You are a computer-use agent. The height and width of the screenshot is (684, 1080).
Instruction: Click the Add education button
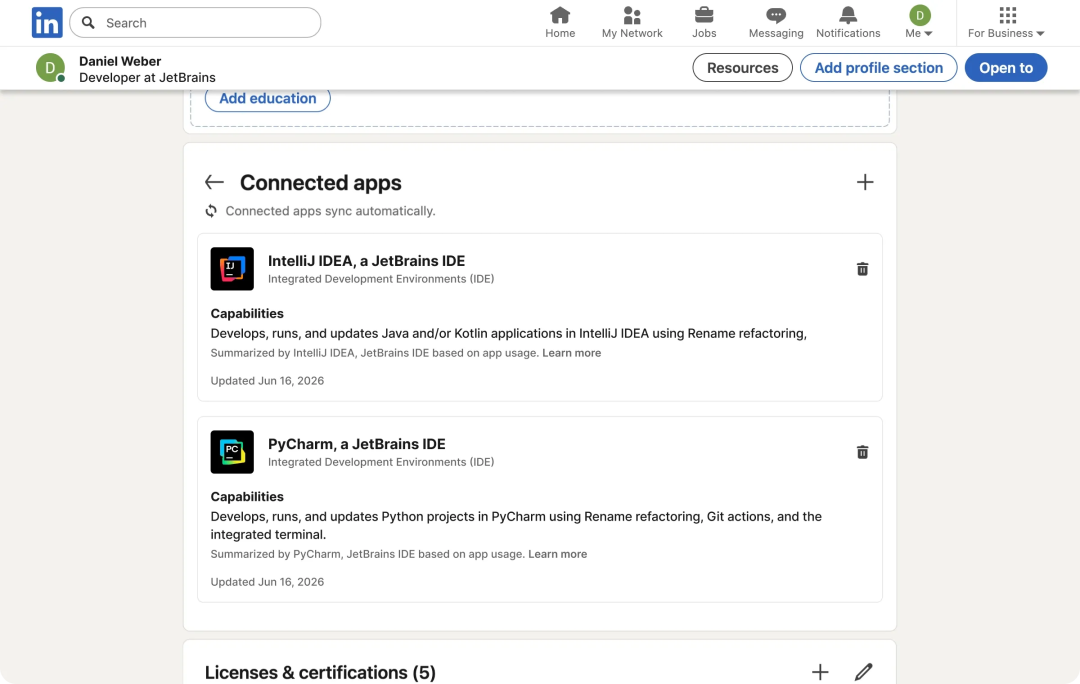coord(268,99)
